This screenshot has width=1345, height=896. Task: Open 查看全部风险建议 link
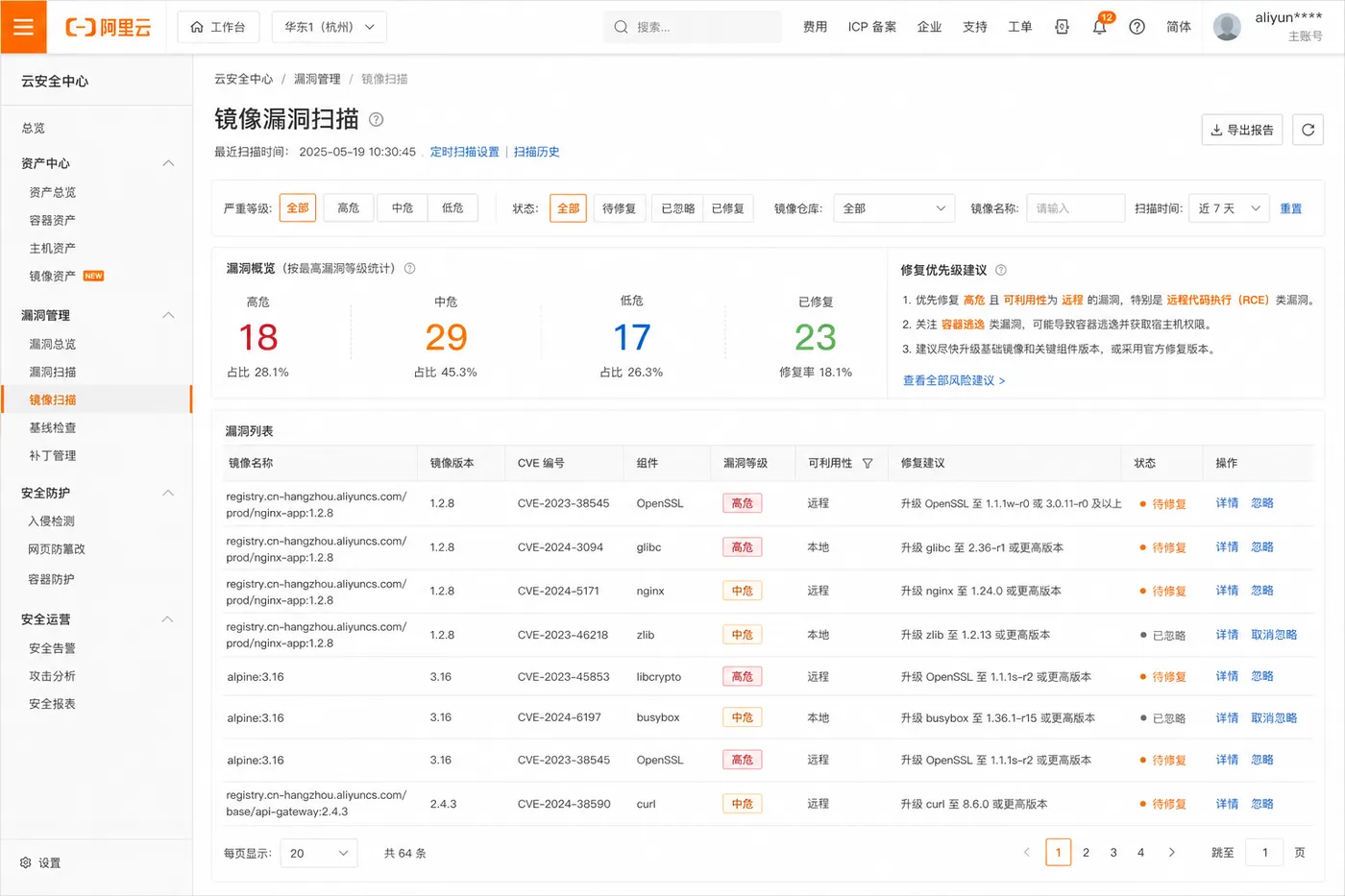[954, 380]
